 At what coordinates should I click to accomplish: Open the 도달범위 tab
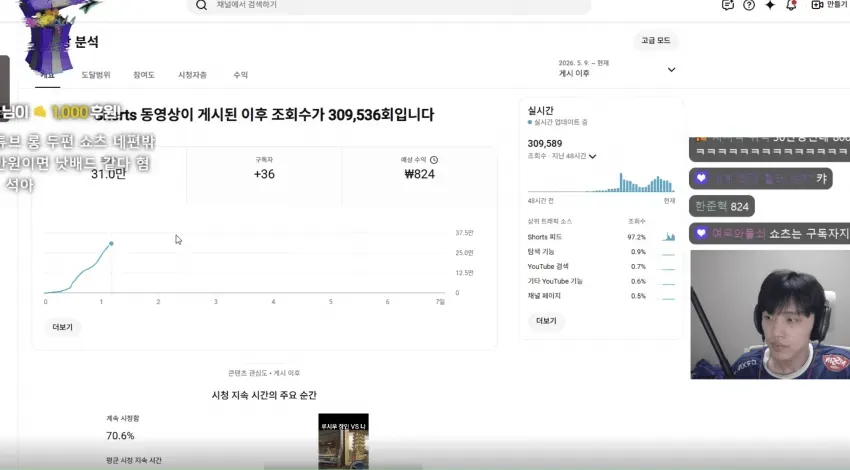tap(96, 75)
